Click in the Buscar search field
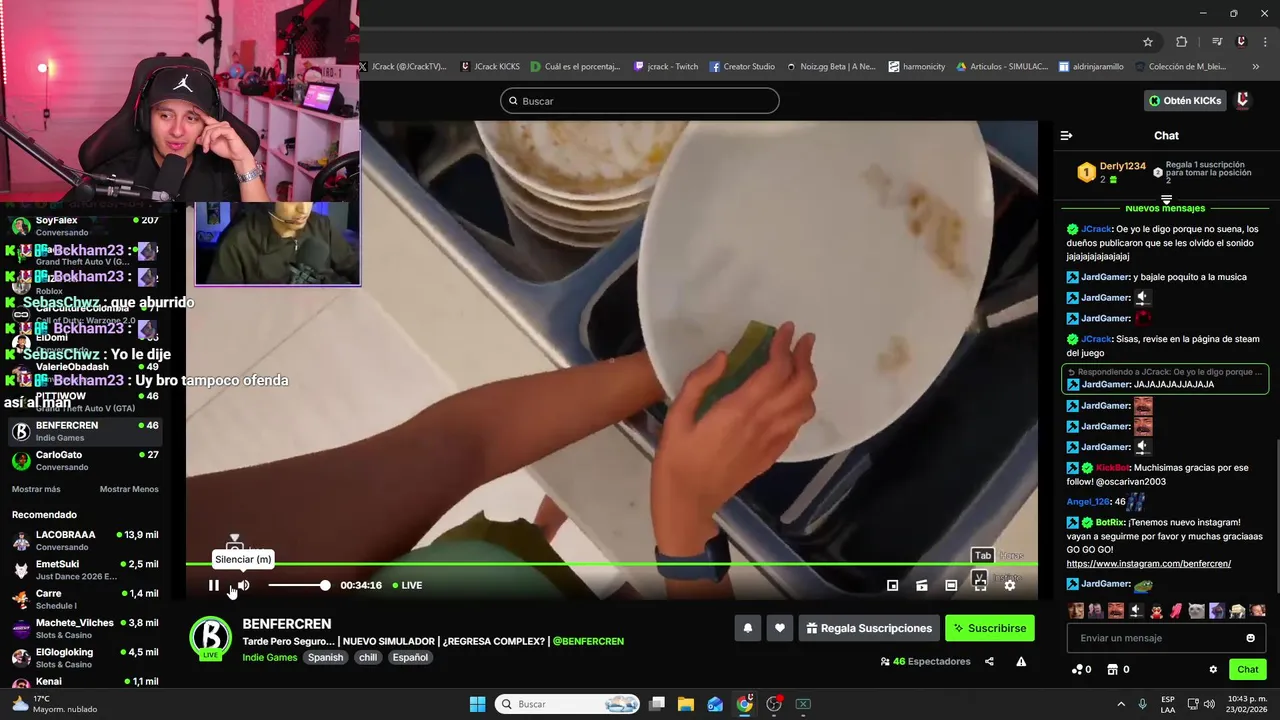The width and height of the screenshot is (1280, 720). point(640,101)
